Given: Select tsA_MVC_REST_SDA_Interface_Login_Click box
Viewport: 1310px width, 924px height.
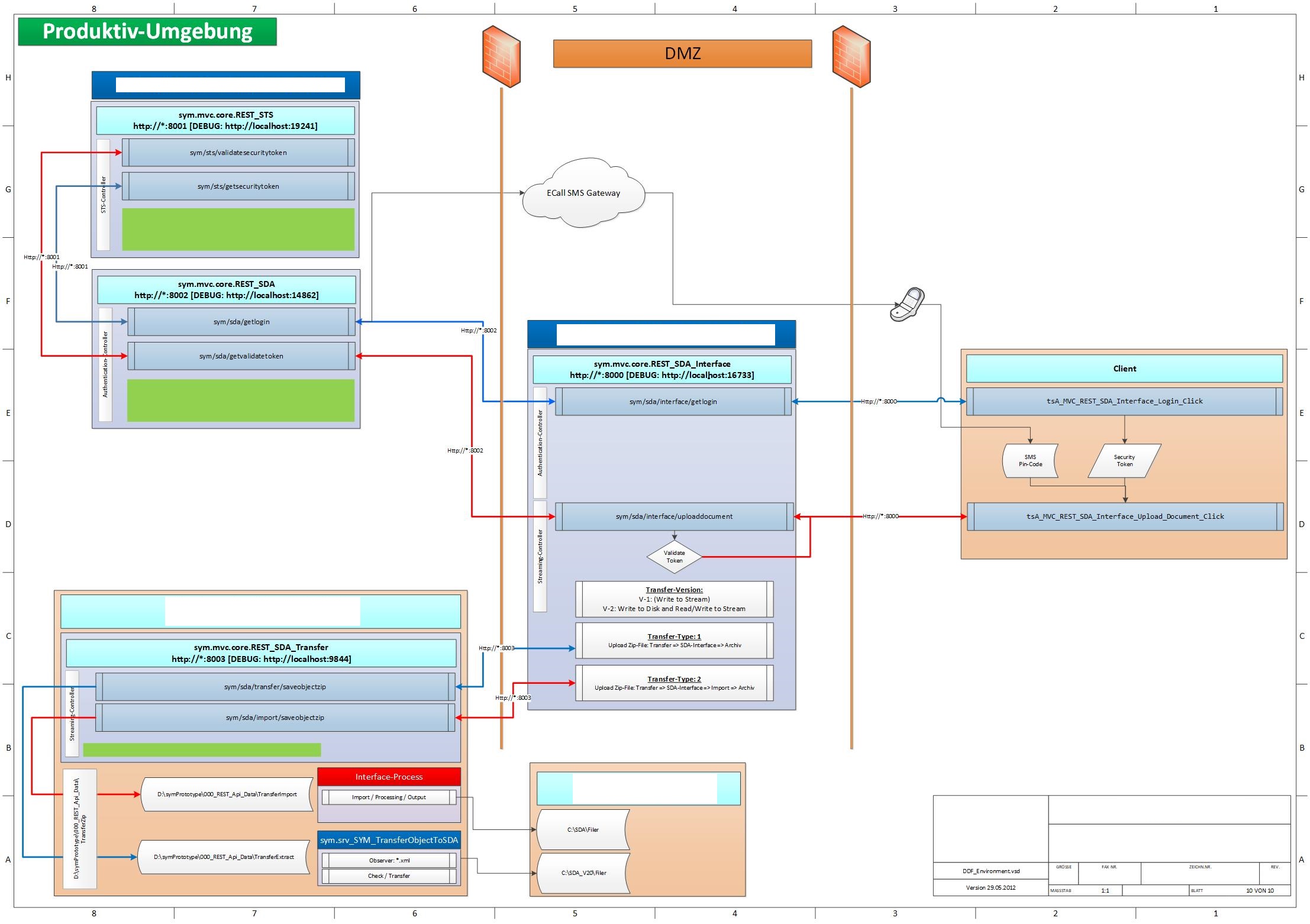Looking at the screenshot, I should (x=1125, y=401).
